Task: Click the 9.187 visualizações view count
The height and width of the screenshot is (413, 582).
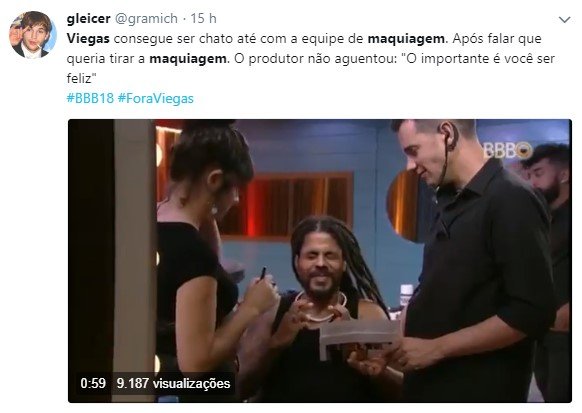Action: pos(173,383)
